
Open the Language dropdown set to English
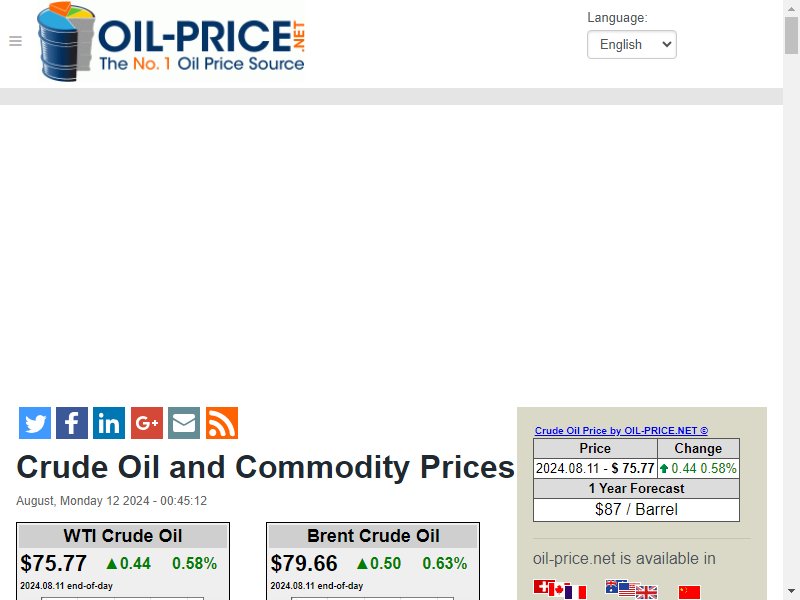632,44
